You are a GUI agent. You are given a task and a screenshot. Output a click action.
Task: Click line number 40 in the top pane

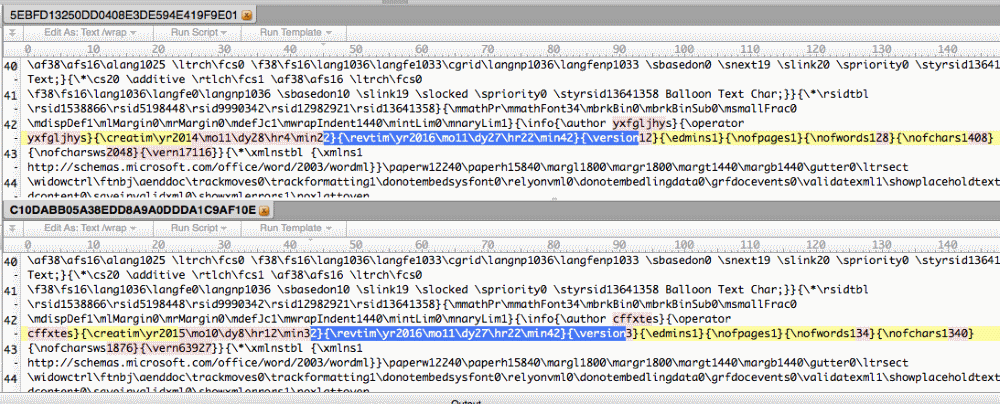[x=12, y=65]
